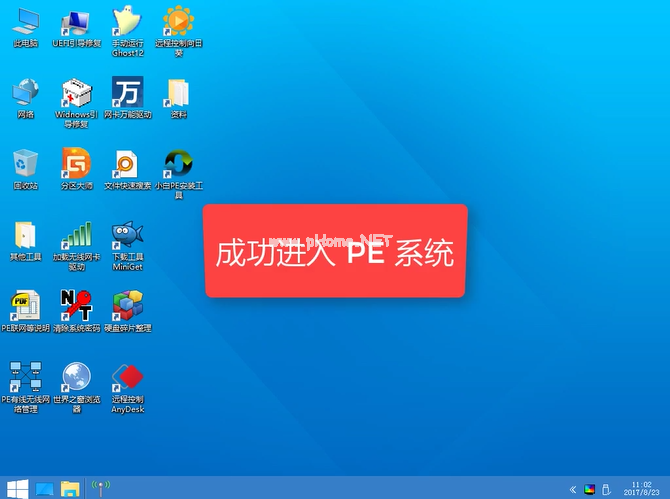Launch the 清除系统密码 tool
670x499 pixels.
[76, 312]
